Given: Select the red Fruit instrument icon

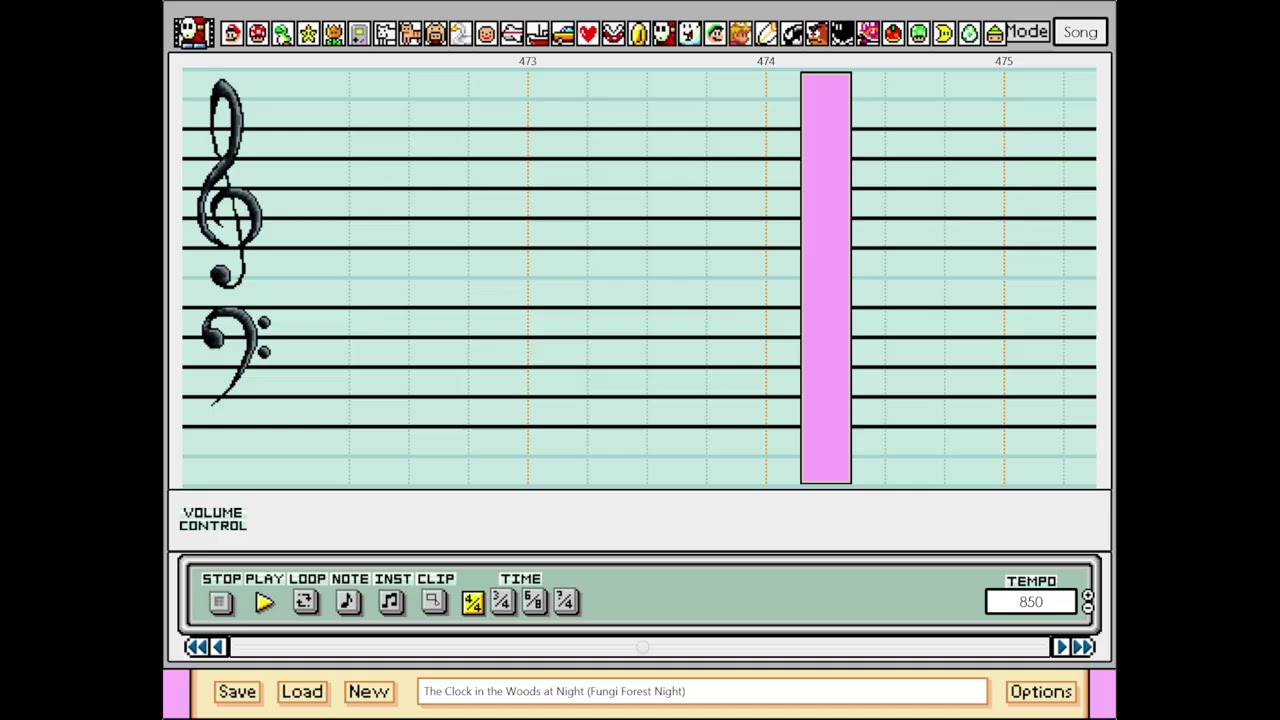Looking at the screenshot, I should point(893,33).
